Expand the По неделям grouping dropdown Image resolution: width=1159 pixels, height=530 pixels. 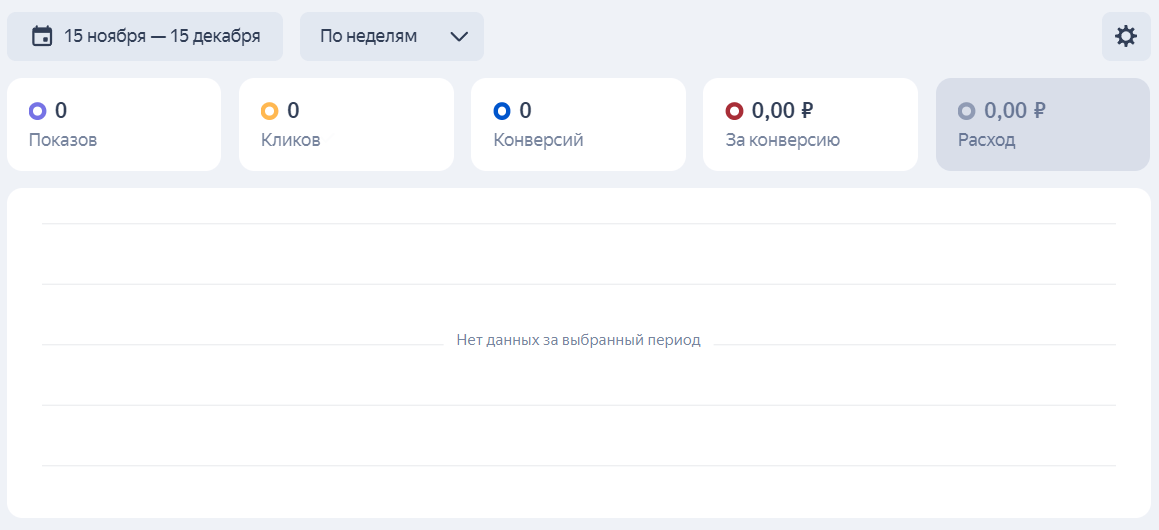tap(391, 37)
